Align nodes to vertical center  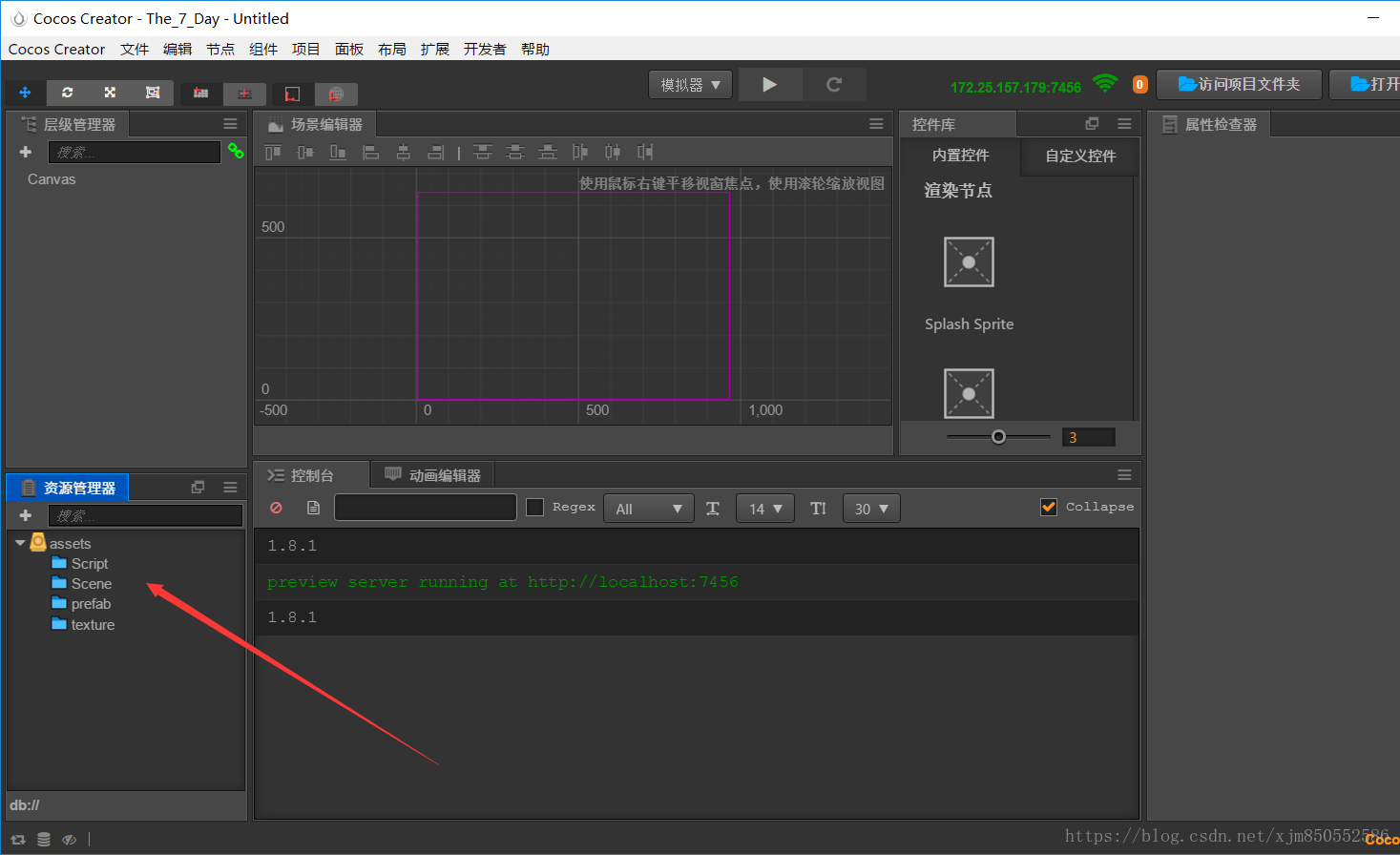pos(305,152)
